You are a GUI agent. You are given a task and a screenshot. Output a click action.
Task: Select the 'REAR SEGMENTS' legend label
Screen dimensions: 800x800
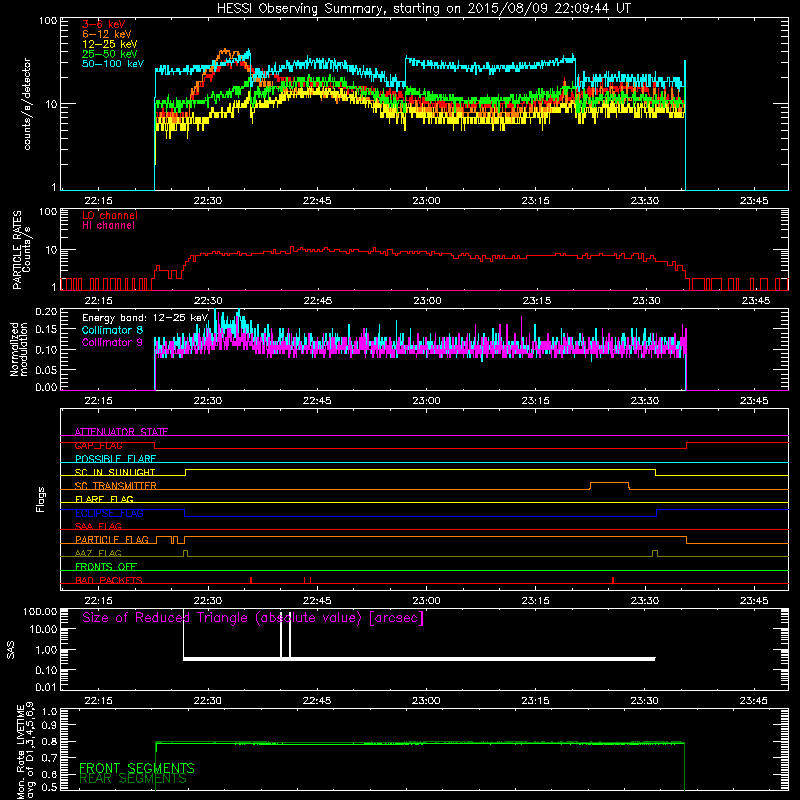pos(133,779)
